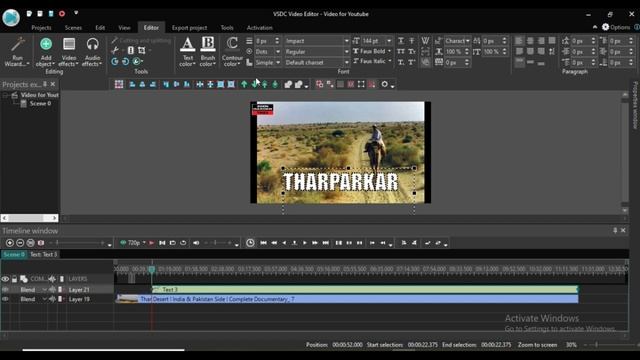This screenshot has height=360, width=640.
Task: Open Blend mode dropdown for Layer 21
Action: (33, 289)
